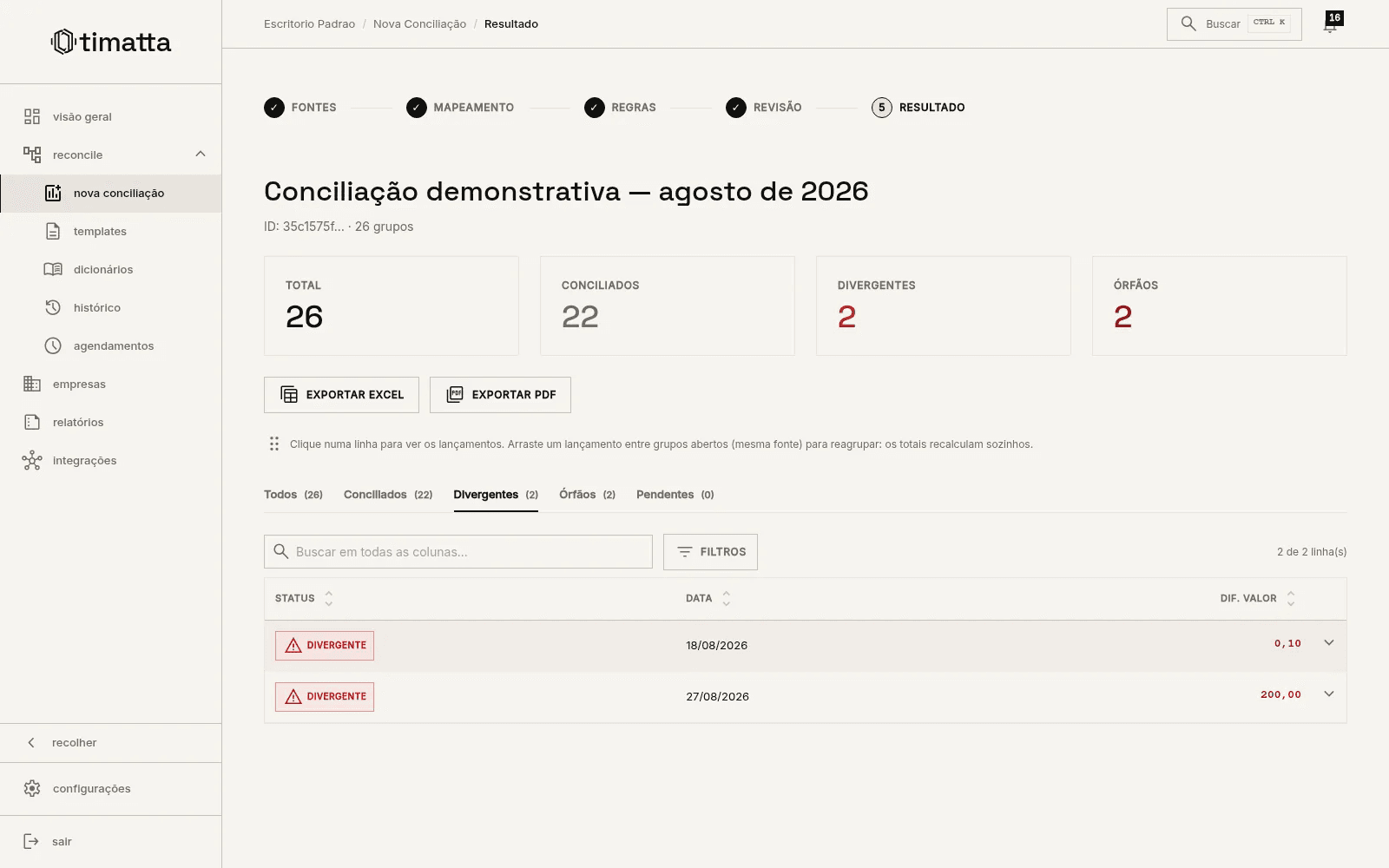Screen dimensions: 1389x868
Task: Go to Nova Conciliação breadcrumb link
Action: pos(419,24)
